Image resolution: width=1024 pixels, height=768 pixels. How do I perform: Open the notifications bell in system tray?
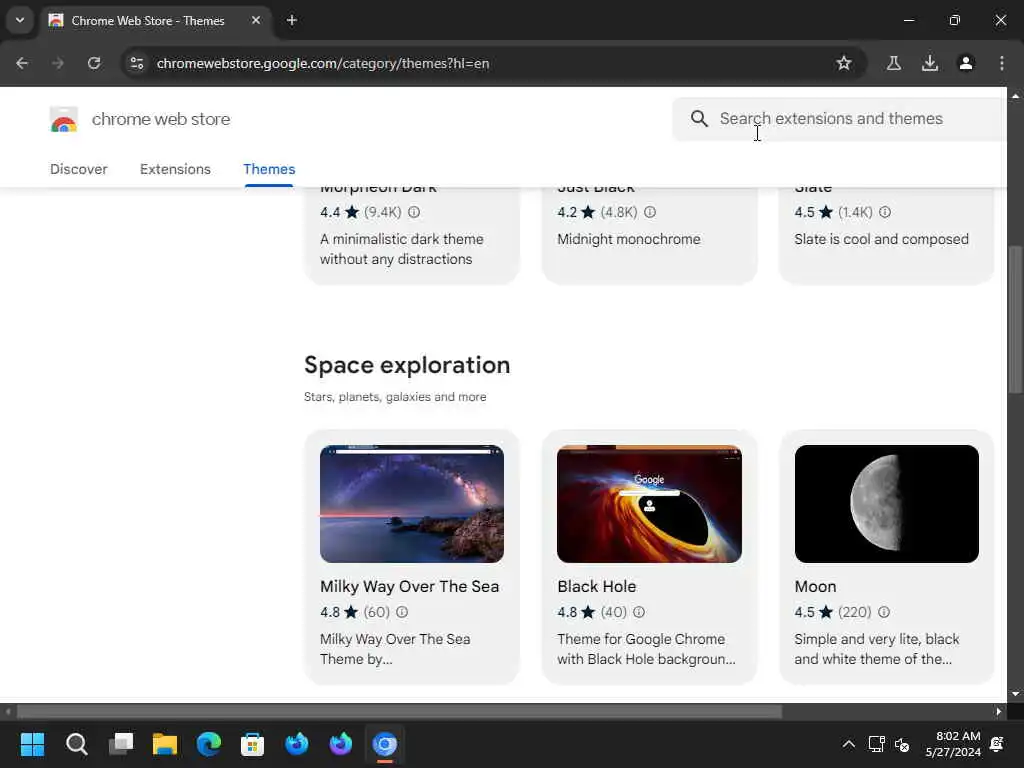point(997,744)
